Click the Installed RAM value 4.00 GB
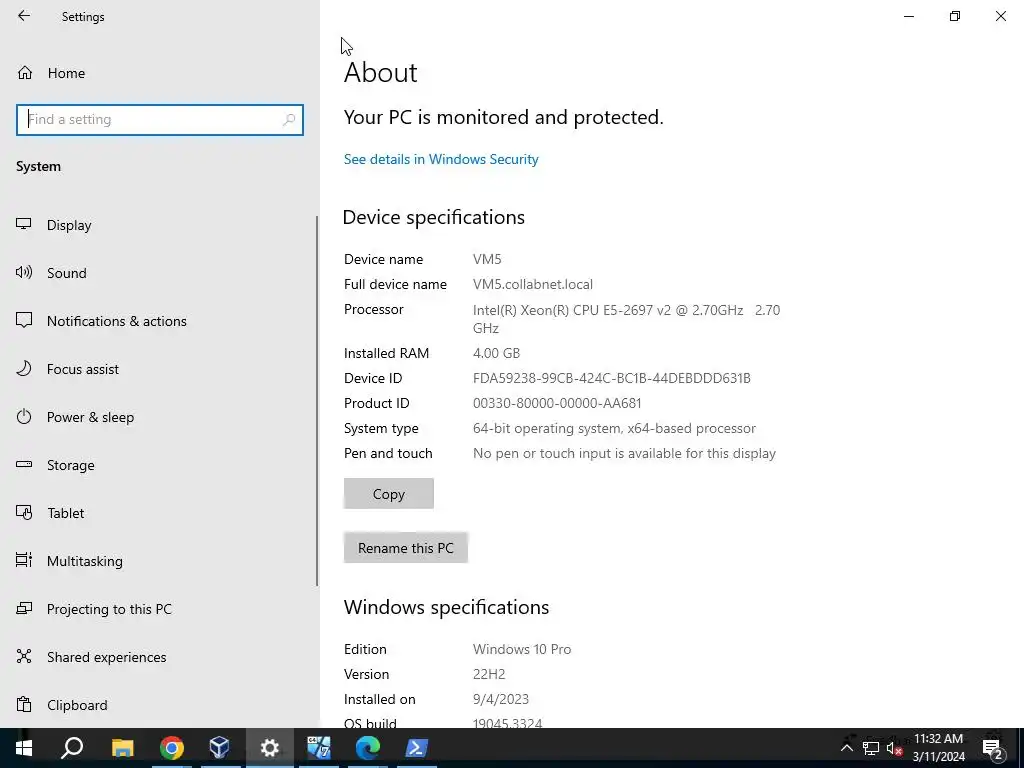This screenshot has width=1024, height=768. click(496, 353)
